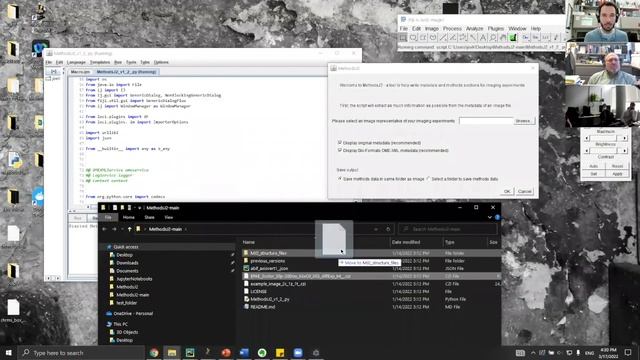Click the green Color picker tool in Fiji

tap(513, 38)
